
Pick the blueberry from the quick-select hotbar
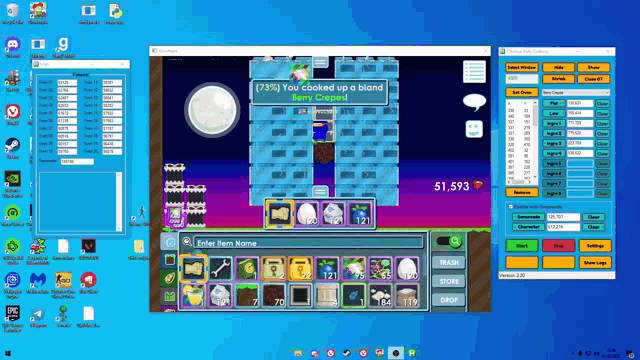360,213
